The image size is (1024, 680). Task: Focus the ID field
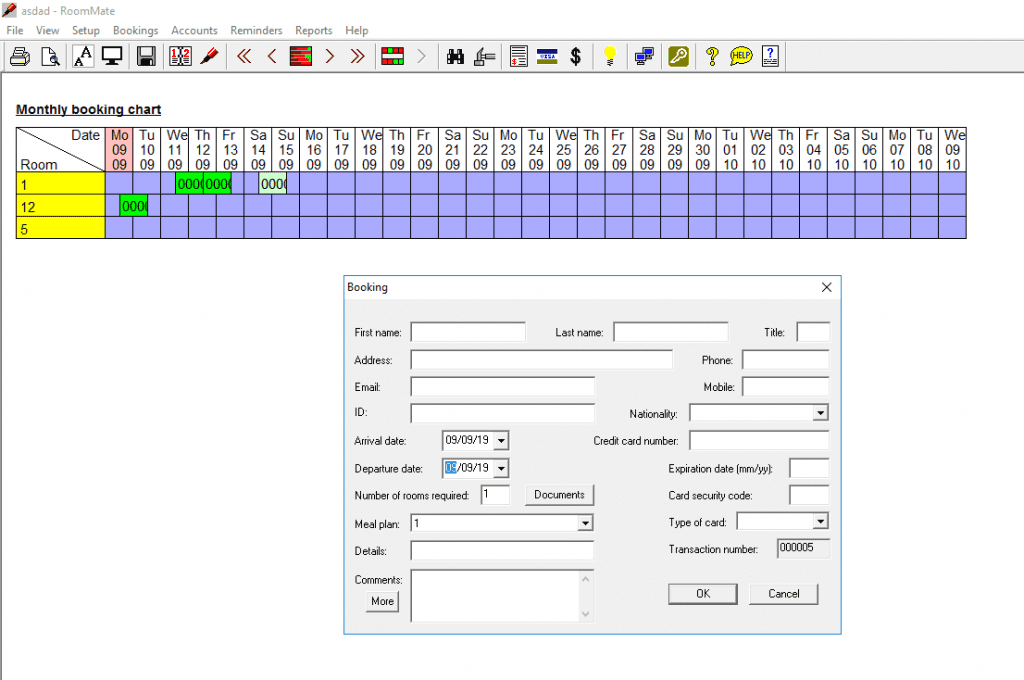point(502,413)
